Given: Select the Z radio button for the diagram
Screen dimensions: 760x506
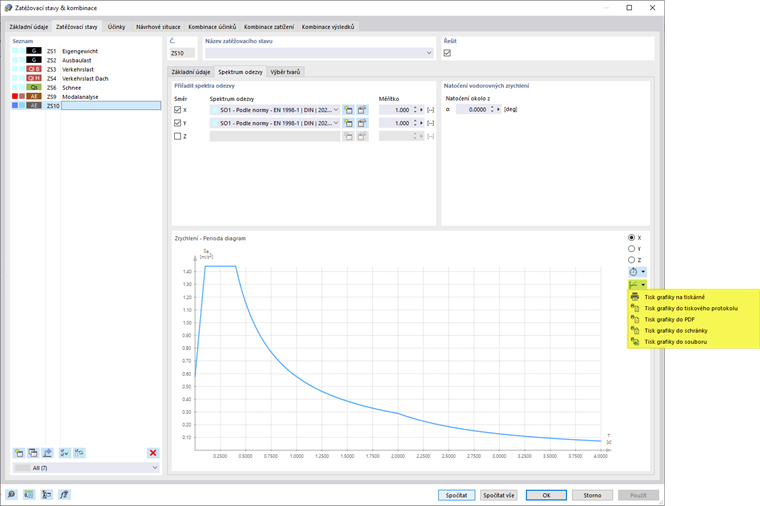Looking at the screenshot, I should pos(632,260).
